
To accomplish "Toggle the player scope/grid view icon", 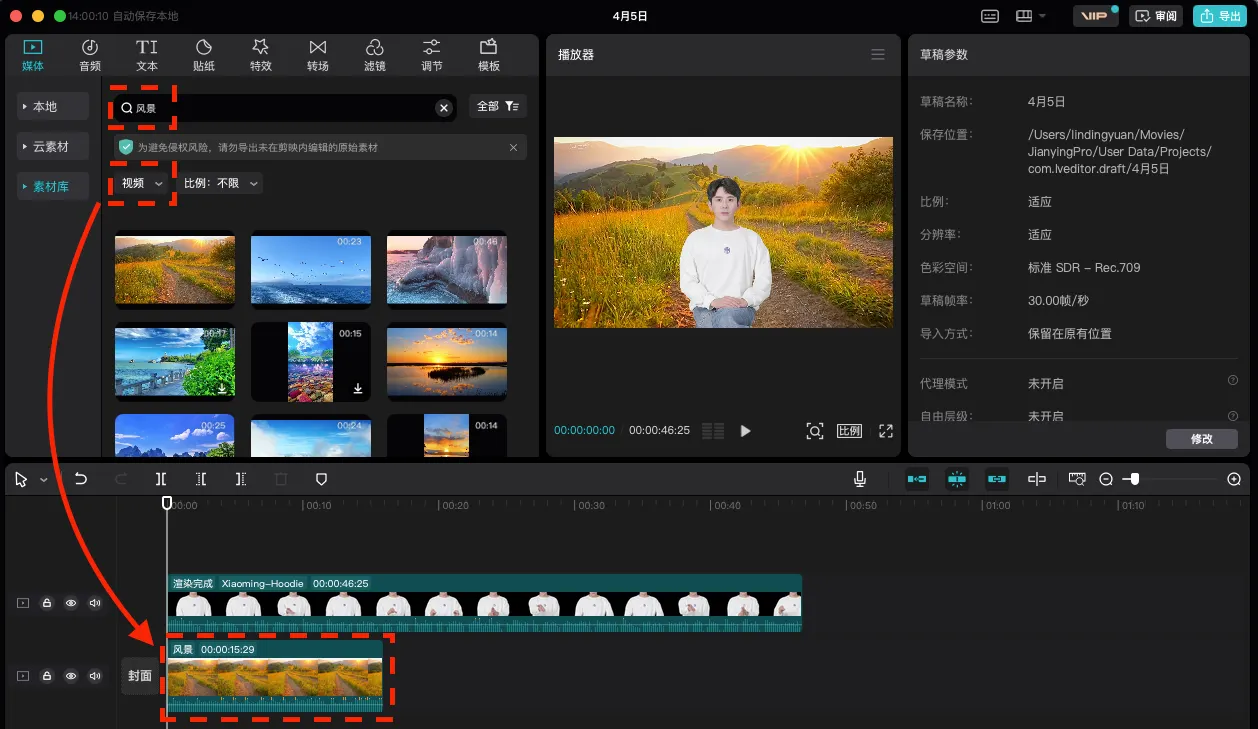I will (x=713, y=431).
